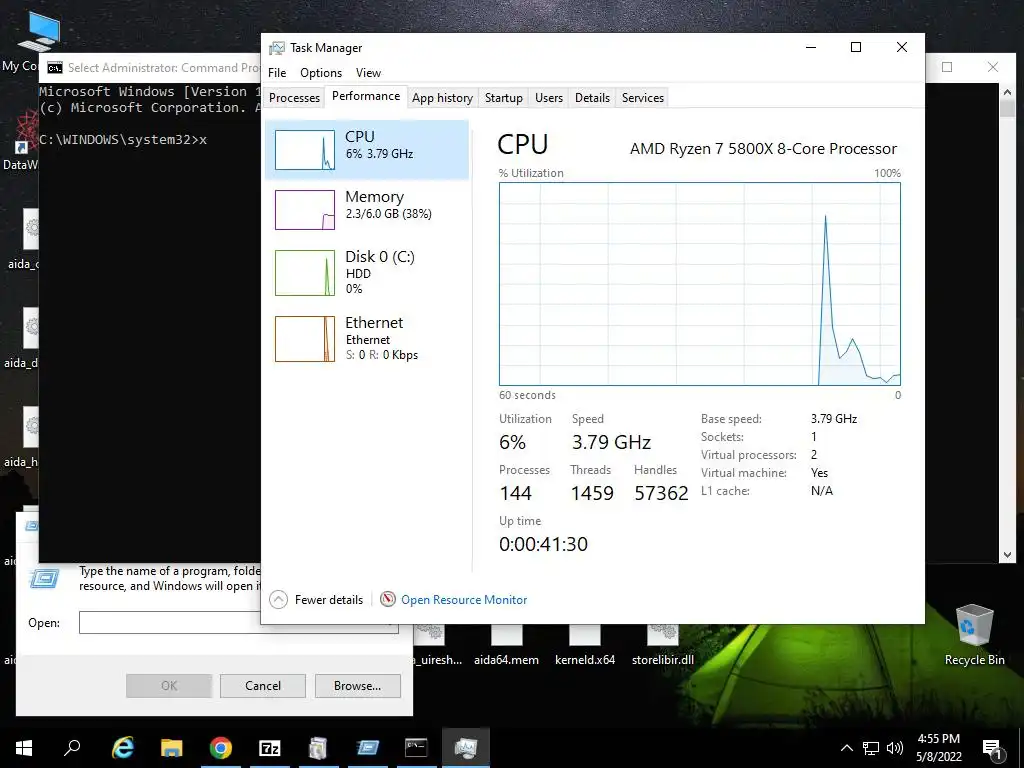Click the network tray icon

[x=871, y=748]
